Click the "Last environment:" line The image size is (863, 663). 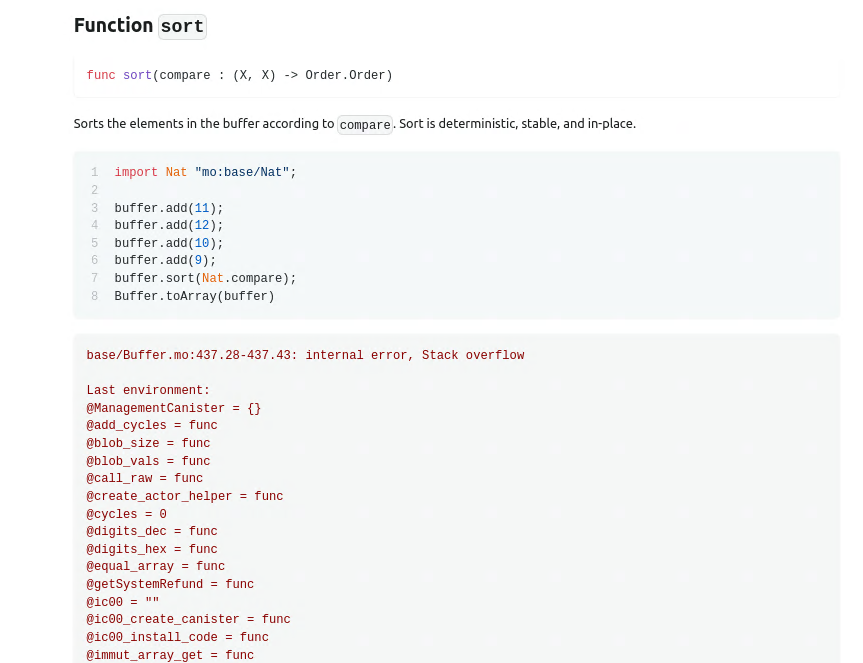click(x=148, y=390)
